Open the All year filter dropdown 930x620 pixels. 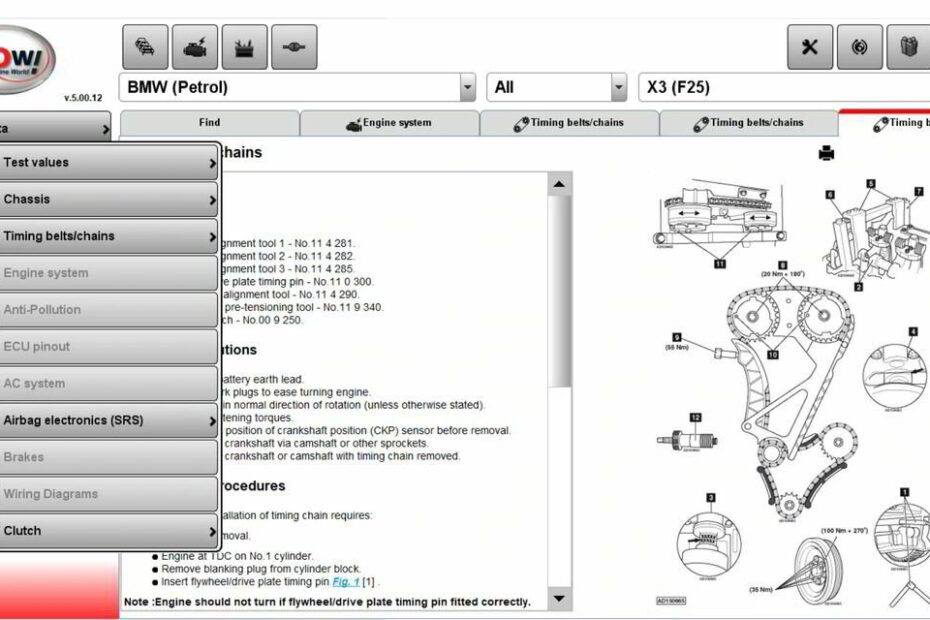tap(556, 88)
